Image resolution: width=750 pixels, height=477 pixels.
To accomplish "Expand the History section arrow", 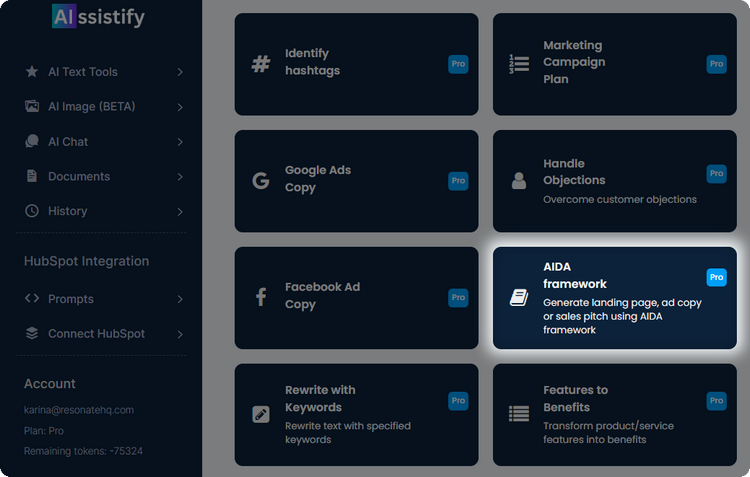I will tap(180, 212).
